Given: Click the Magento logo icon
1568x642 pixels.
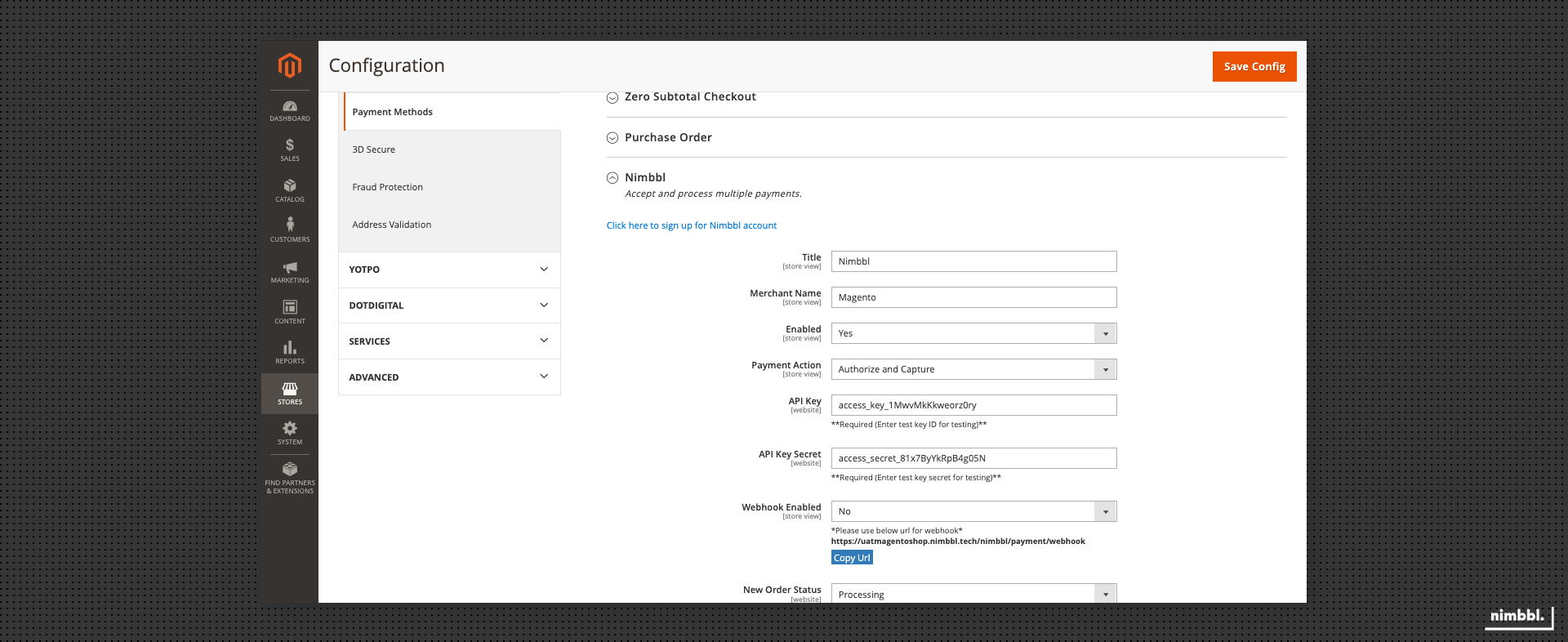Looking at the screenshot, I should [289, 65].
